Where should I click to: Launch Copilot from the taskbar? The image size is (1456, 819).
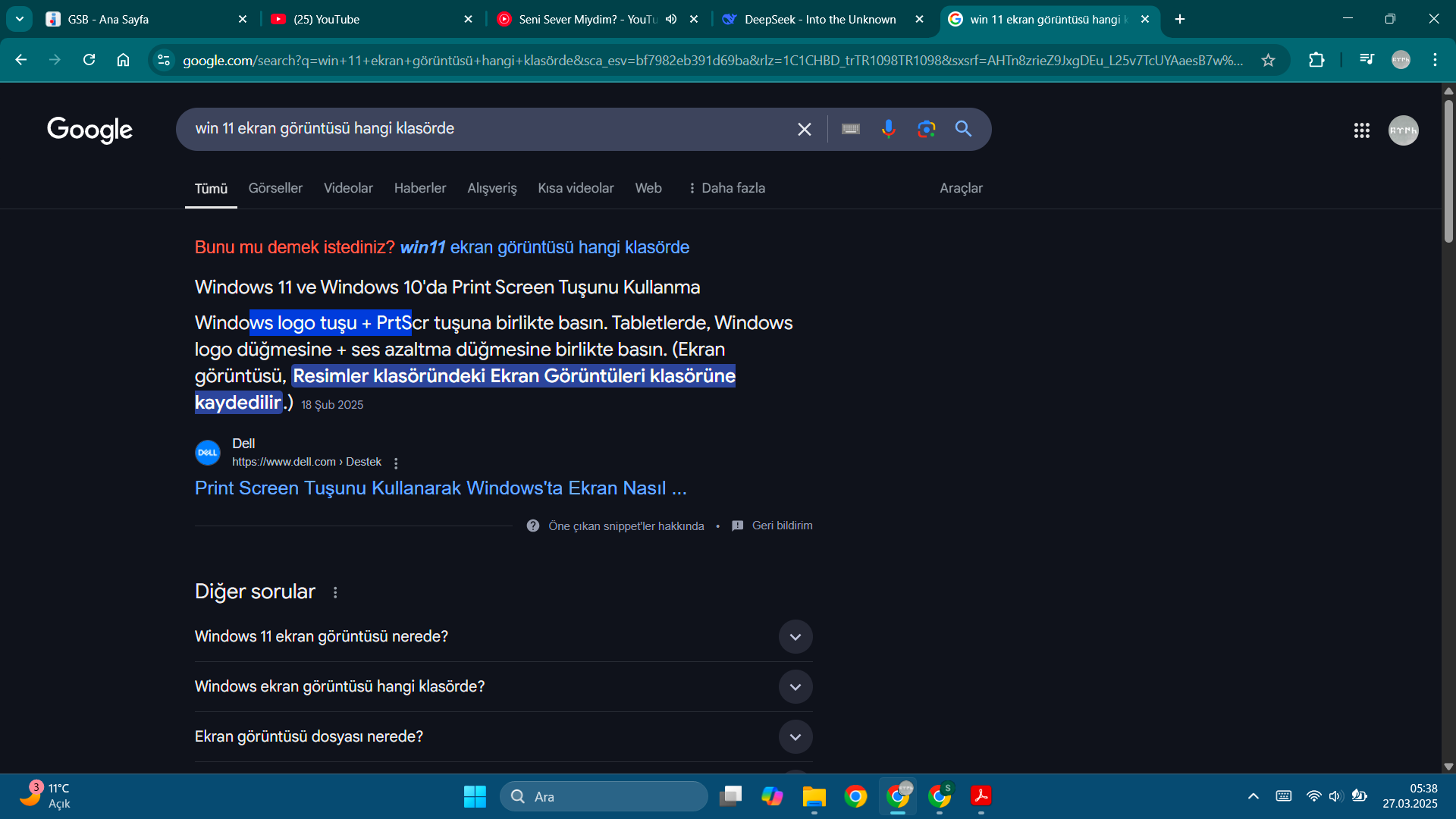[x=772, y=796]
